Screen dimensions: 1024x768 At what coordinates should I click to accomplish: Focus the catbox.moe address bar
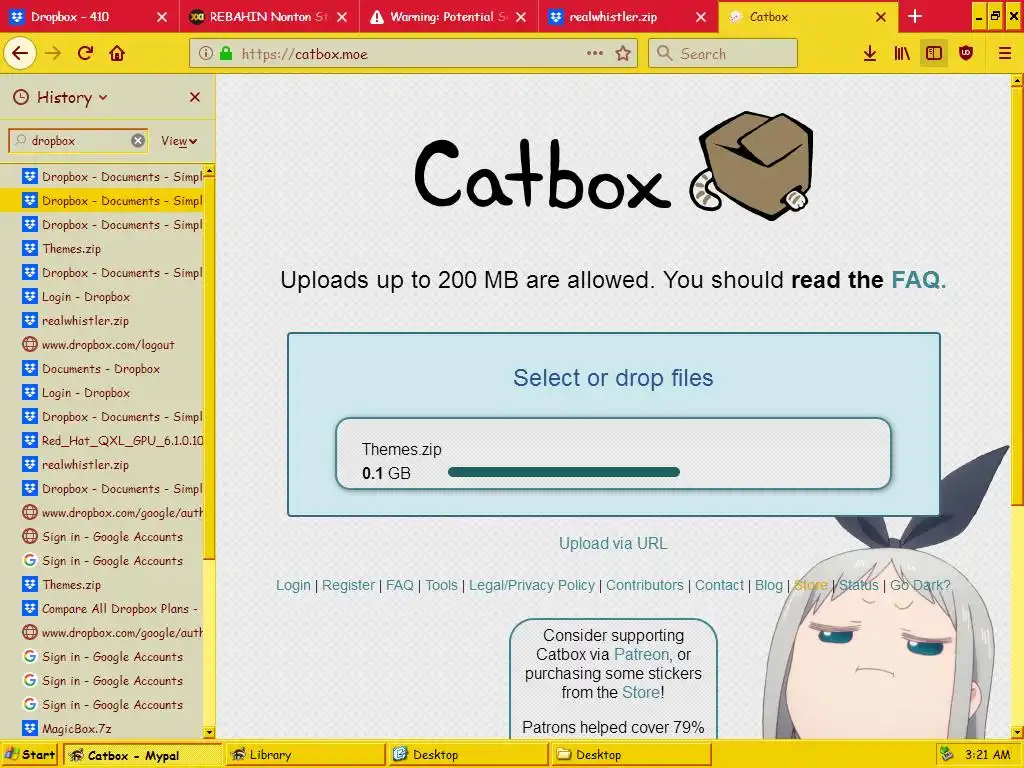[x=411, y=54]
